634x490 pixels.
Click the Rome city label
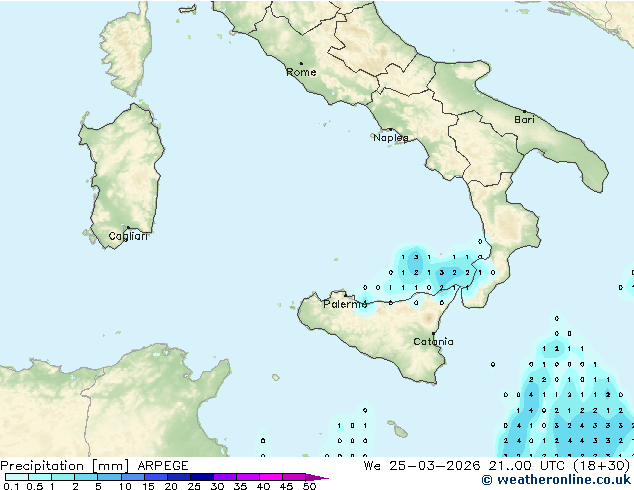301,72
